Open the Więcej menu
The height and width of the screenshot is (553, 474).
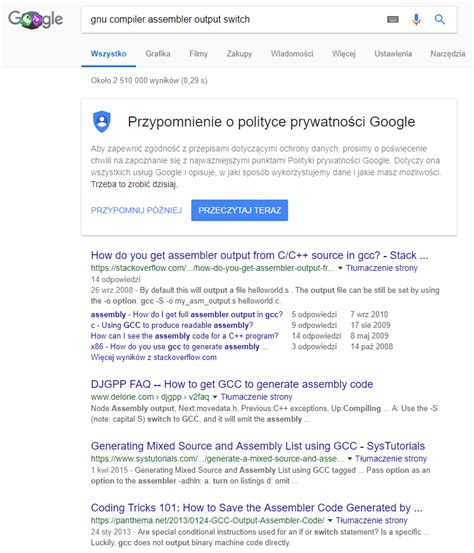(344, 54)
